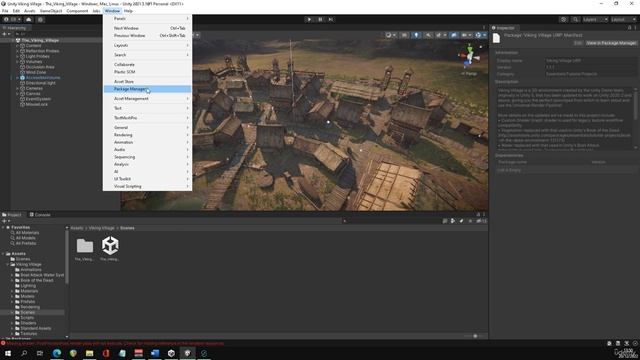Viewport: 640px width, 360px height.
Task: Choose Asset Store from Window menu
Action: coord(147,82)
